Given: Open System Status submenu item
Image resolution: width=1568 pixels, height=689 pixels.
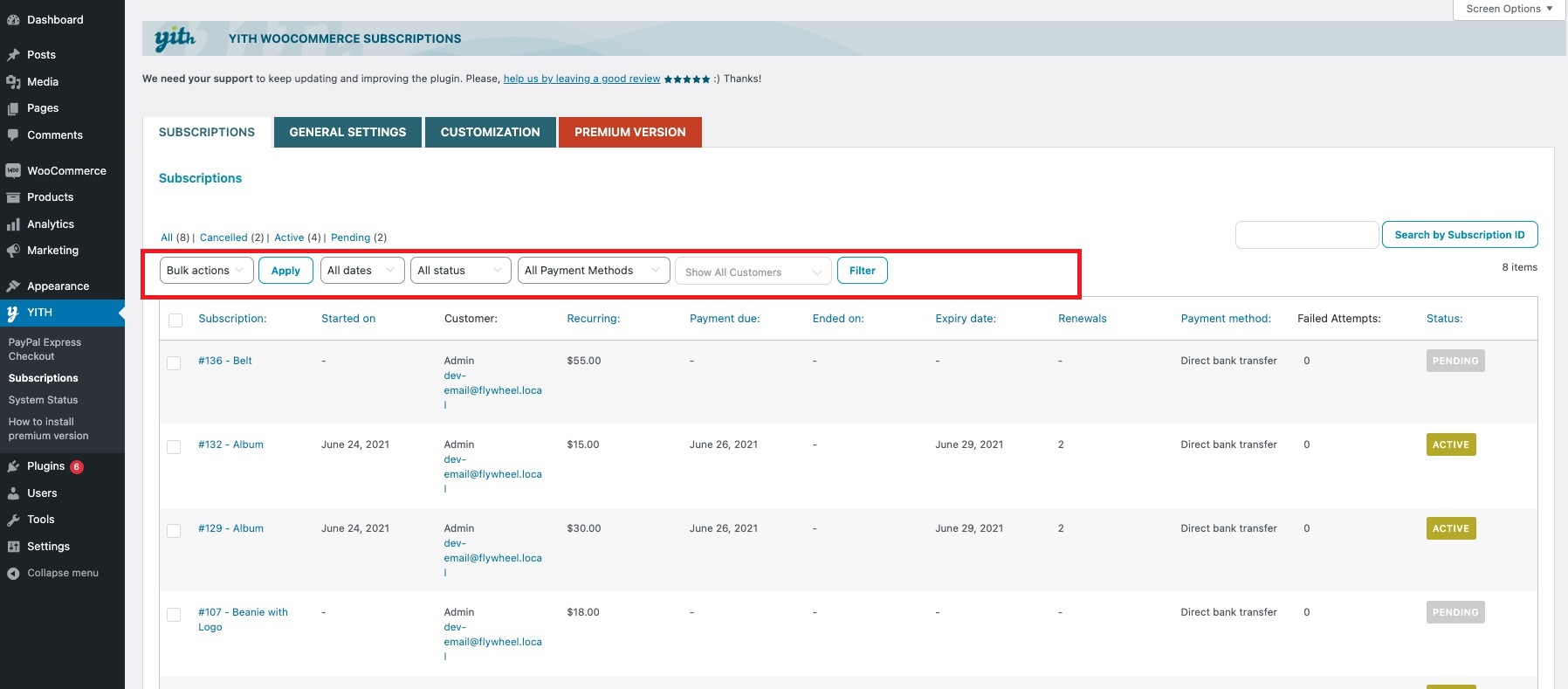Looking at the screenshot, I should click(x=44, y=400).
